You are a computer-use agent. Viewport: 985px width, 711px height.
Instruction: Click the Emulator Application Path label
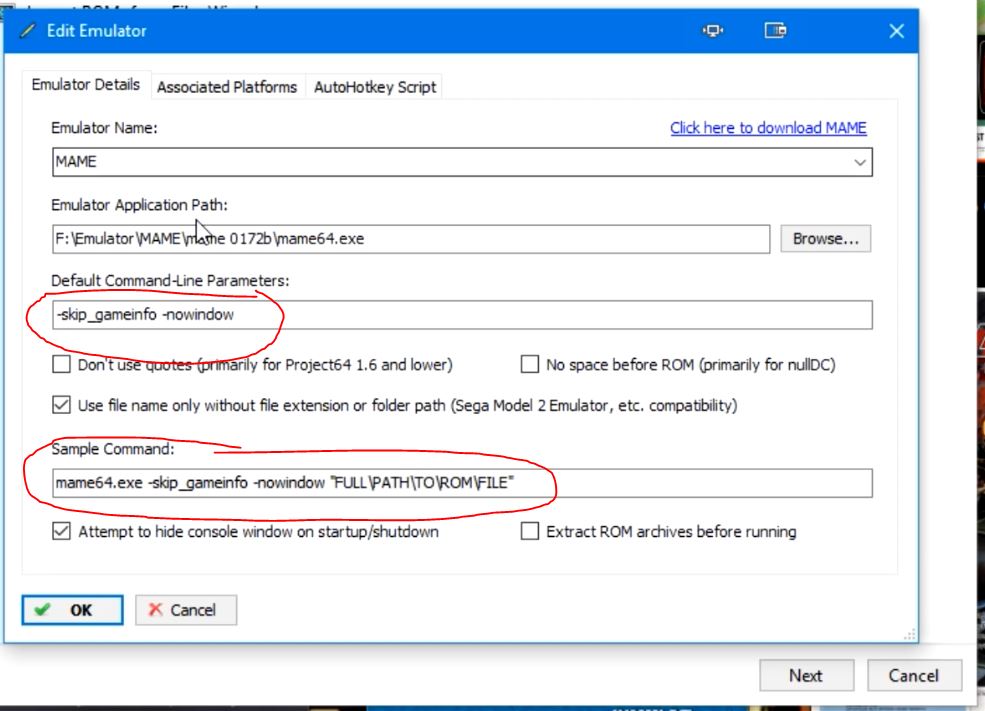(139, 205)
